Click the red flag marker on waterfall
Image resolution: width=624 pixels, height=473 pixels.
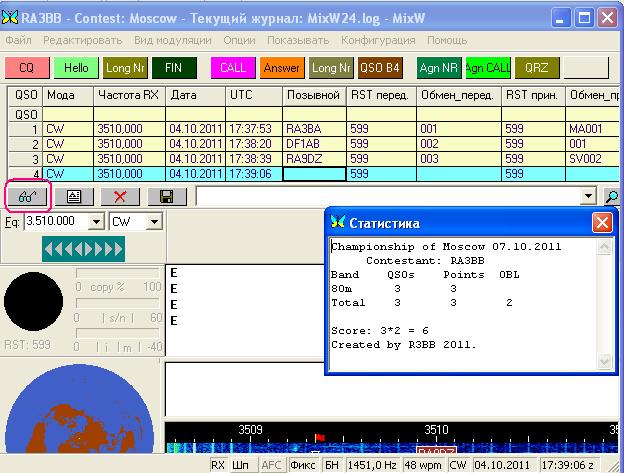(x=320, y=438)
